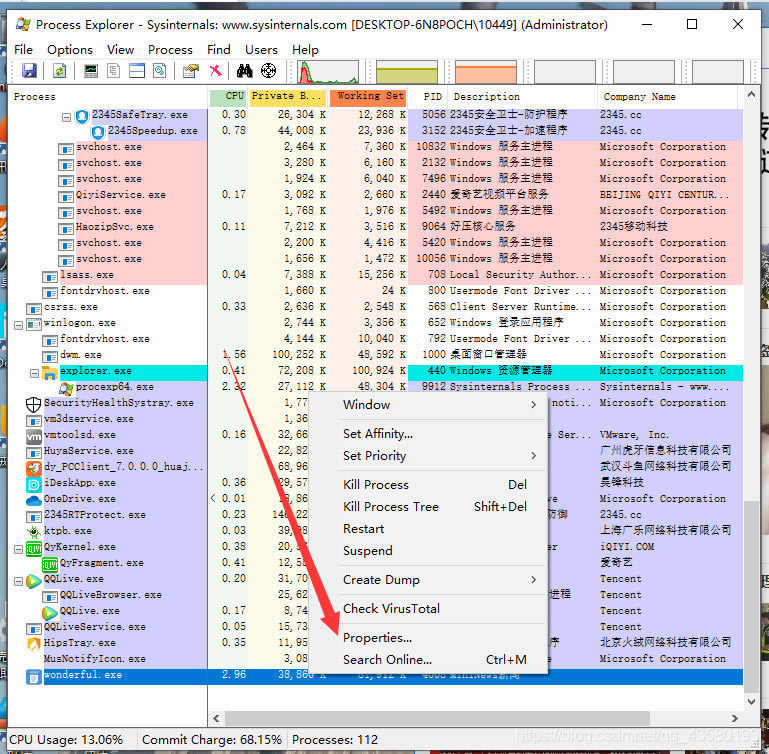Click the OneDrive.exe cloud icon
Screen dimensions: 769x754
click(x=33, y=500)
